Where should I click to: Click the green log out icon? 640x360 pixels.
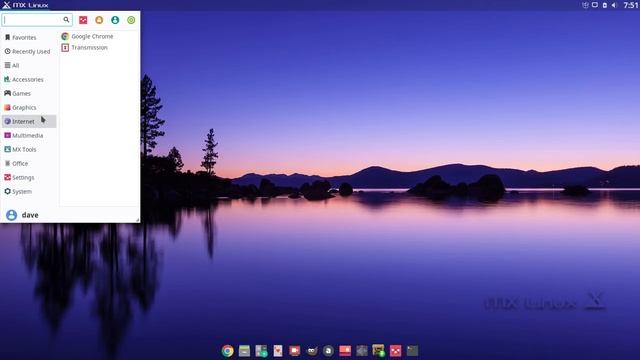(x=131, y=20)
